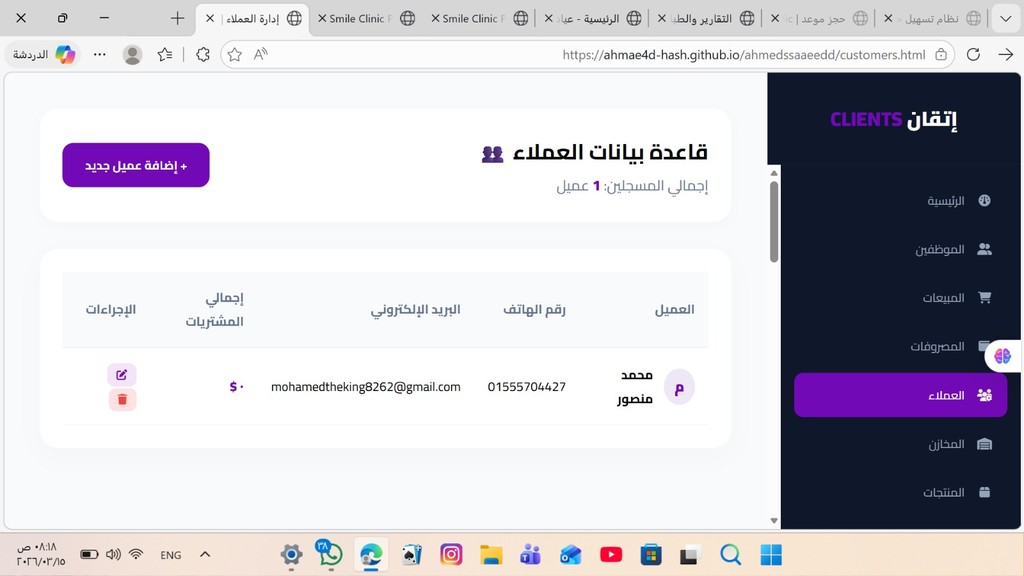The width and height of the screenshot is (1024, 576).
Task: Open Microsoft Store from the taskbar
Action: pos(650,554)
